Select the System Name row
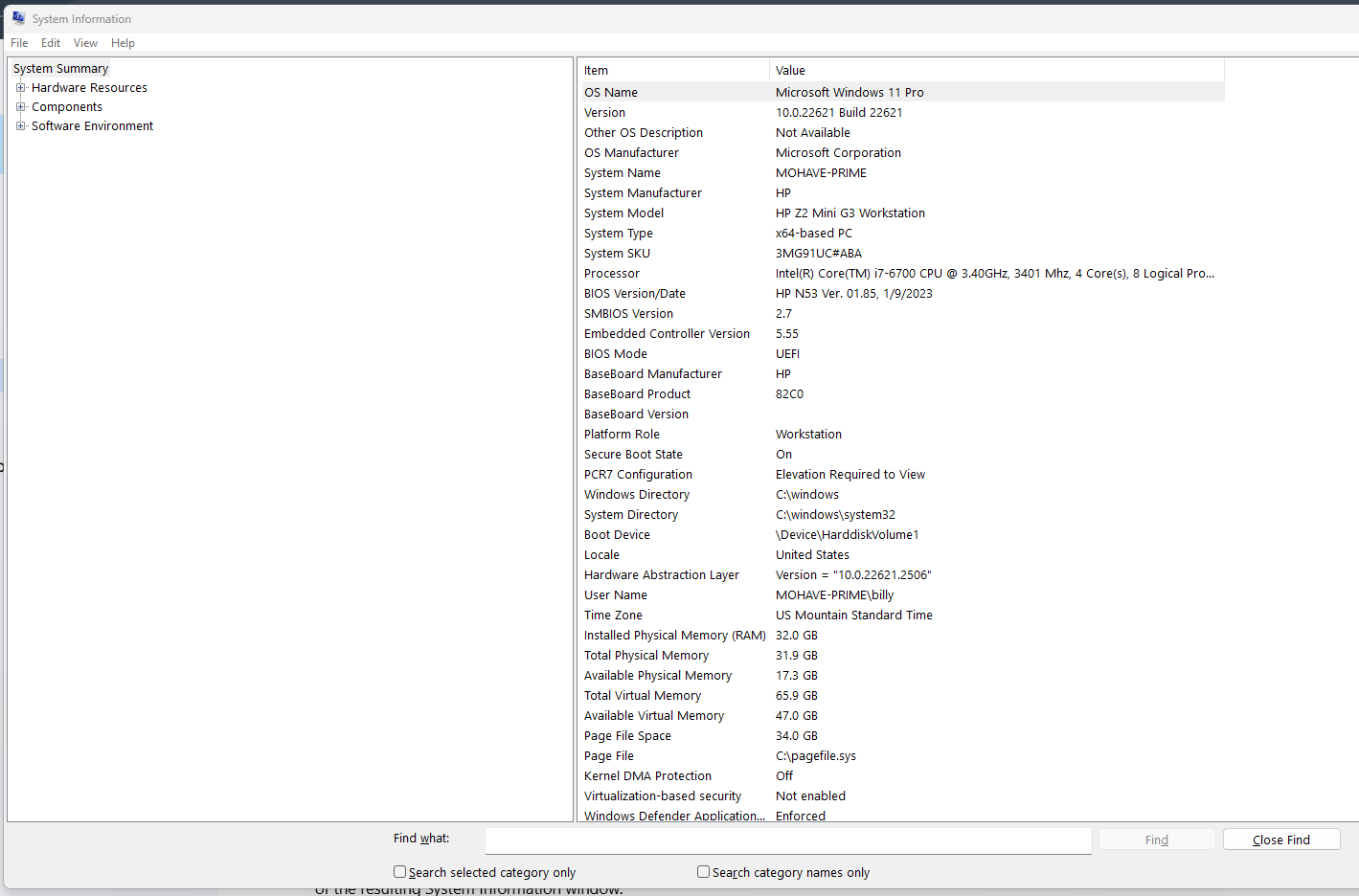This screenshot has width=1359, height=896. pos(901,173)
